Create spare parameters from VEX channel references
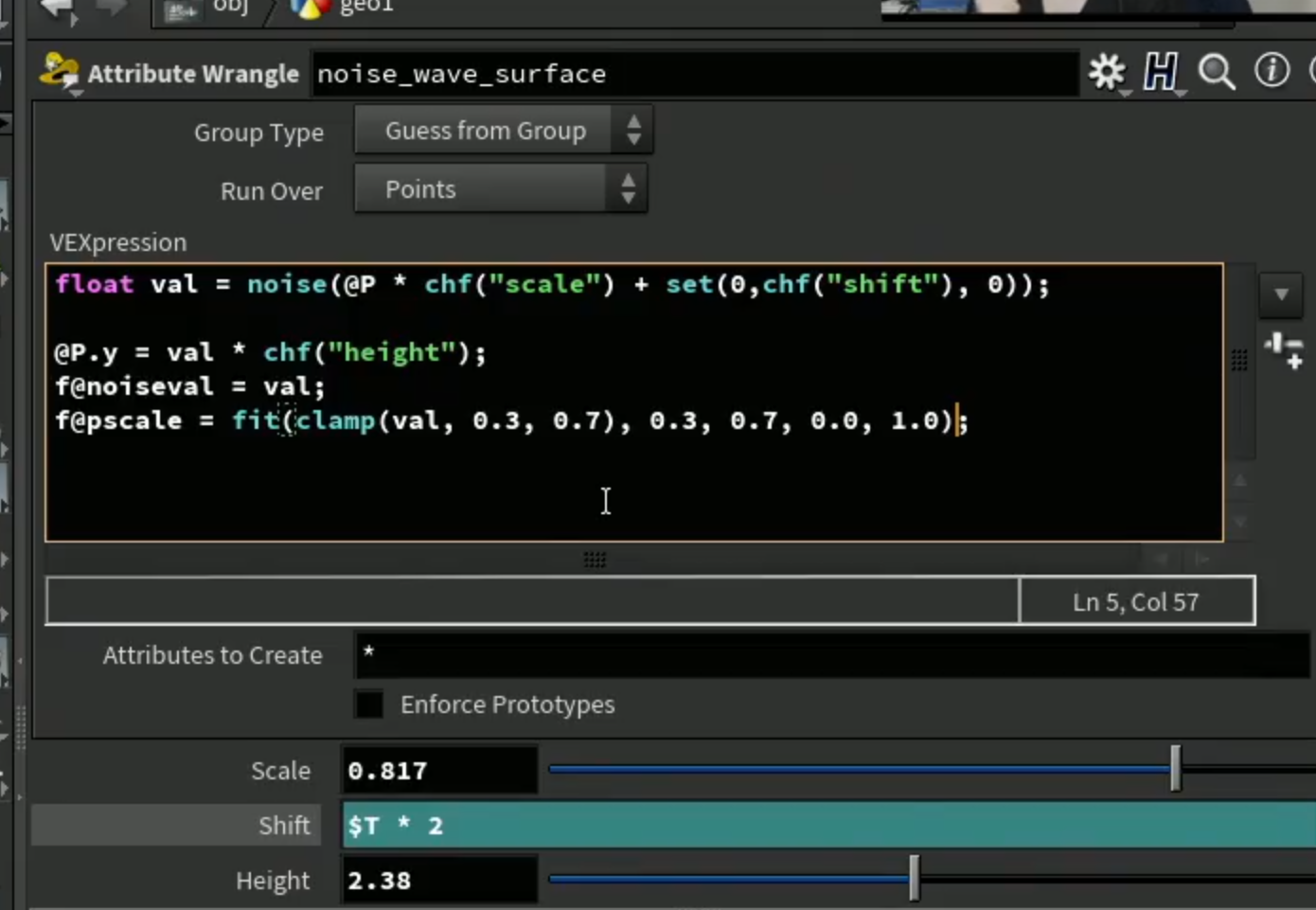Viewport: 1316px width, 910px height. [x=1284, y=349]
